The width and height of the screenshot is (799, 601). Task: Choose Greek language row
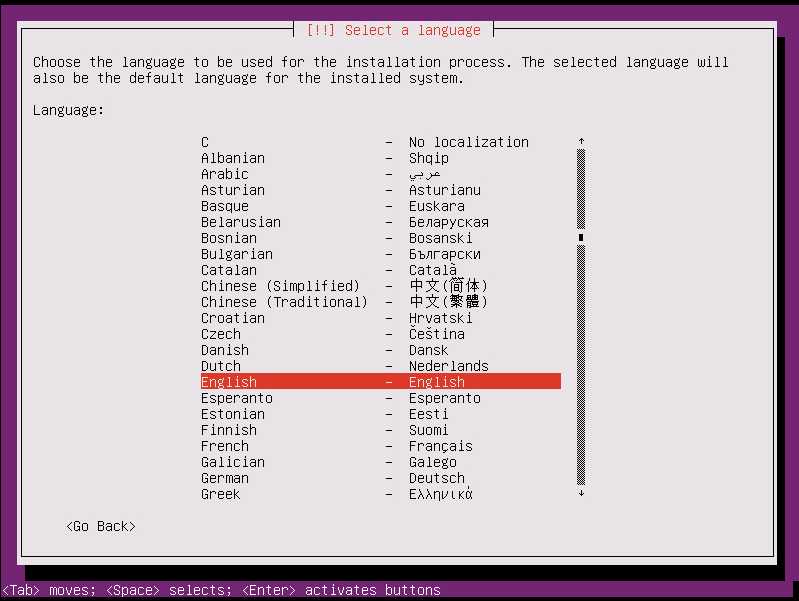click(x=381, y=494)
